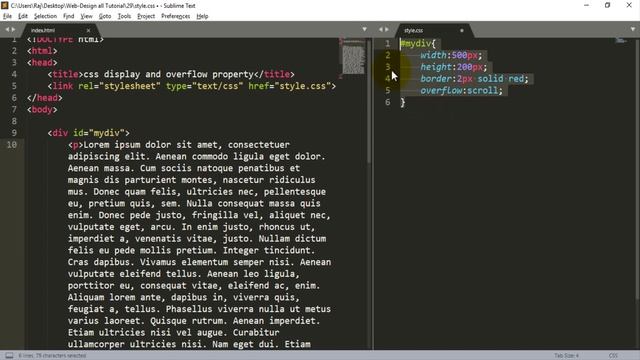Open the File menu
The width and height of the screenshot is (640, 360).
coord(7,16)
